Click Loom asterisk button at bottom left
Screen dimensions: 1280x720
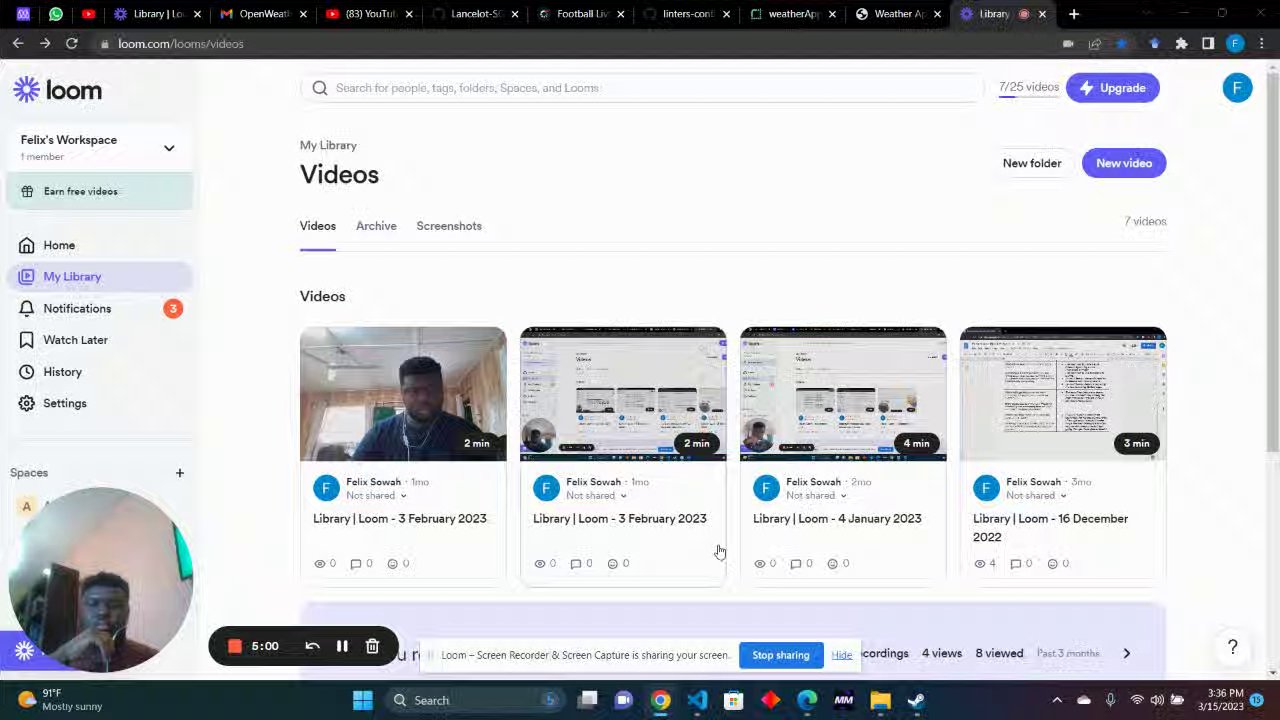(25, 652)
